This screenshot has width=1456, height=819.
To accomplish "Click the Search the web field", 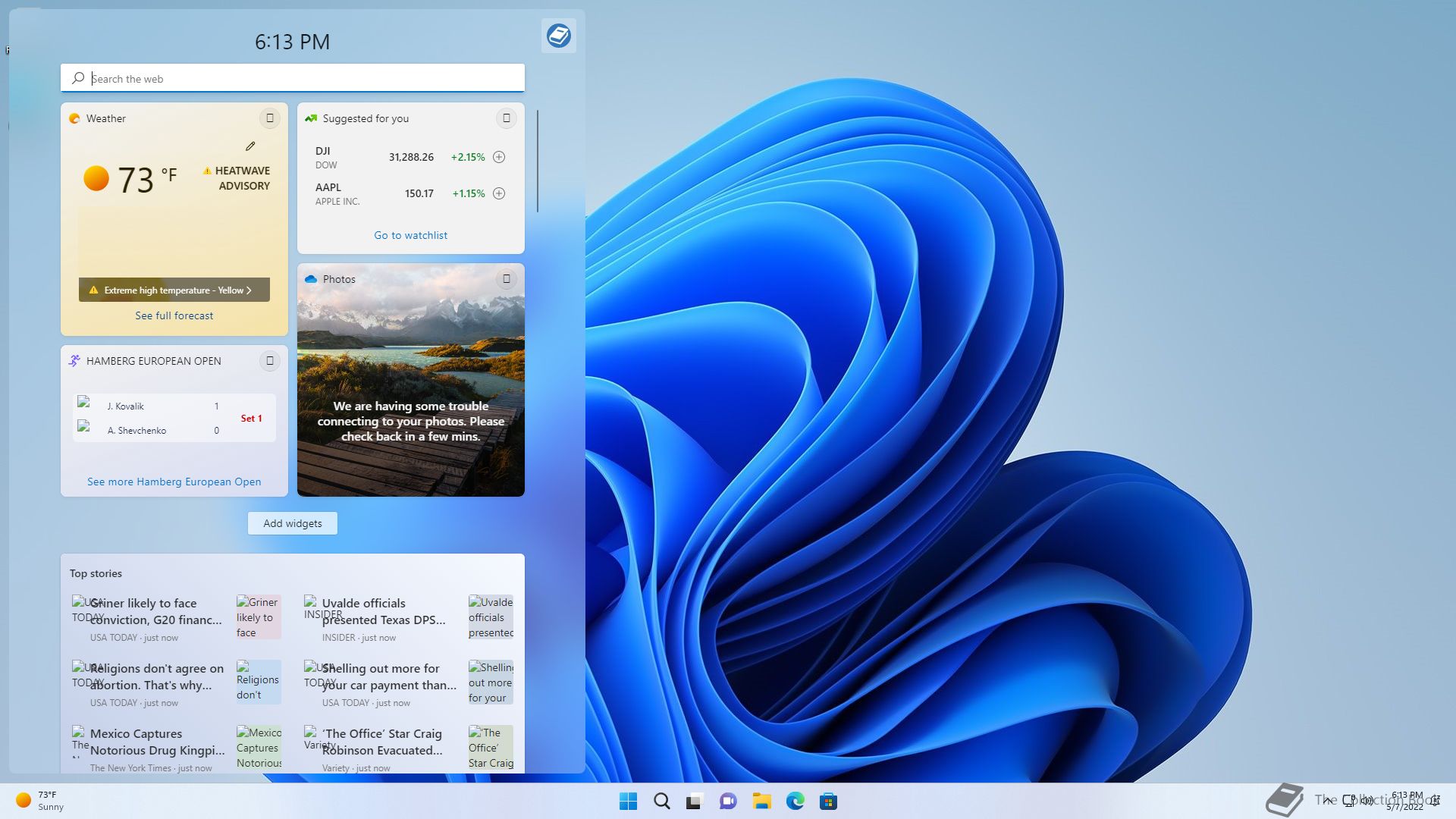I will click(293, 78).
